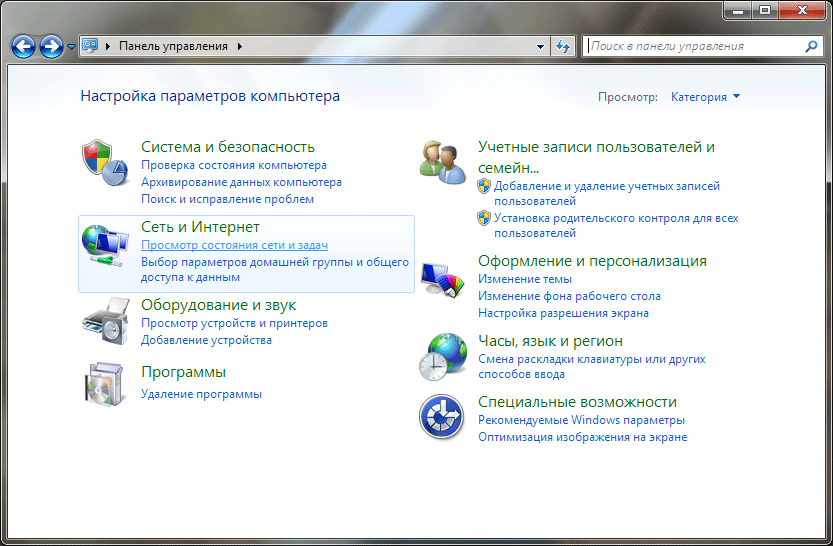The width and height of the screenshot is (833, 546).
Task: Click Добавление и удаление учетных записей link
Action: (x=607, y=193)
